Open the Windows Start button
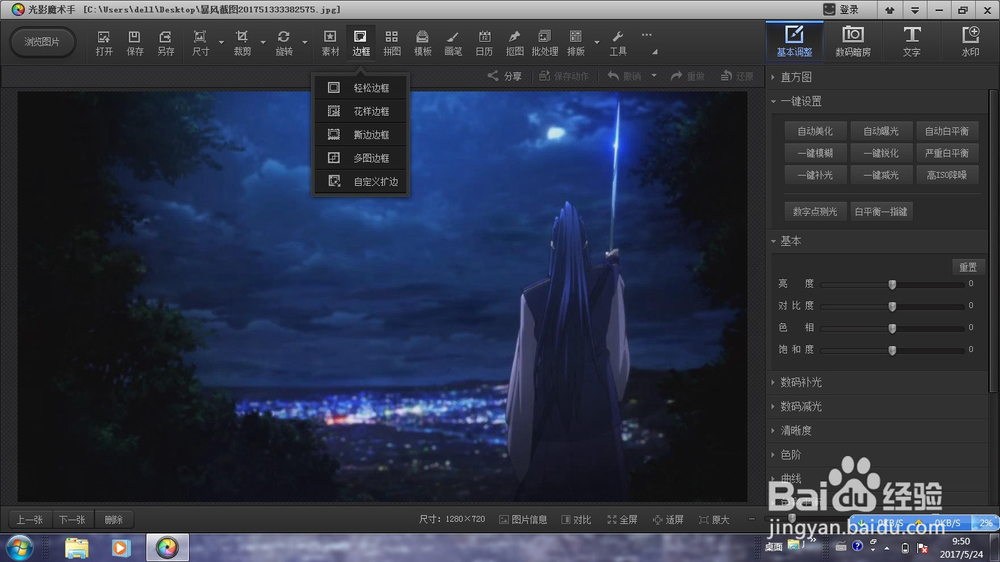The width and height of the screenshot is (1000, 562). 19,548
